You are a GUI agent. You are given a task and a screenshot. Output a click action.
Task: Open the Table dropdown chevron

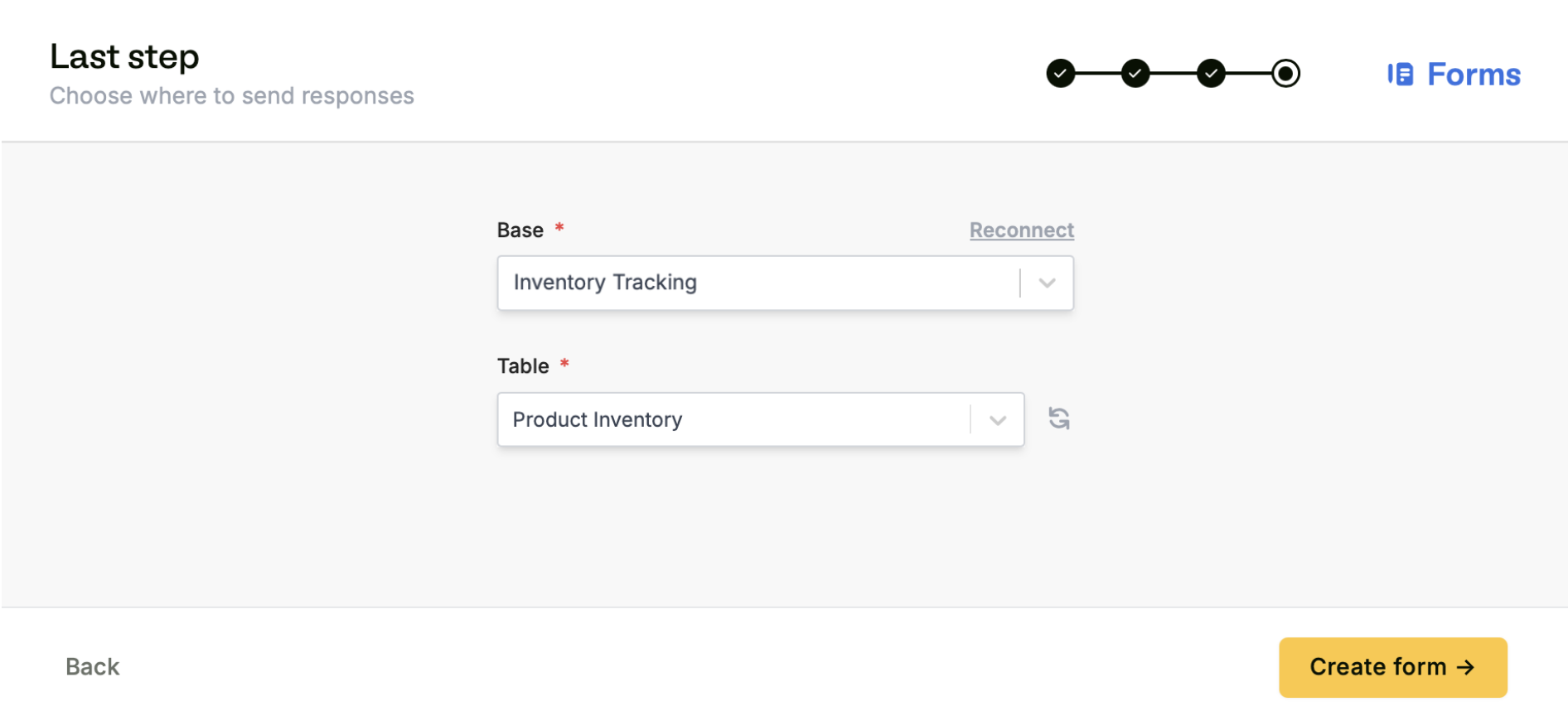pyautogui.click(x=996, y=419)
